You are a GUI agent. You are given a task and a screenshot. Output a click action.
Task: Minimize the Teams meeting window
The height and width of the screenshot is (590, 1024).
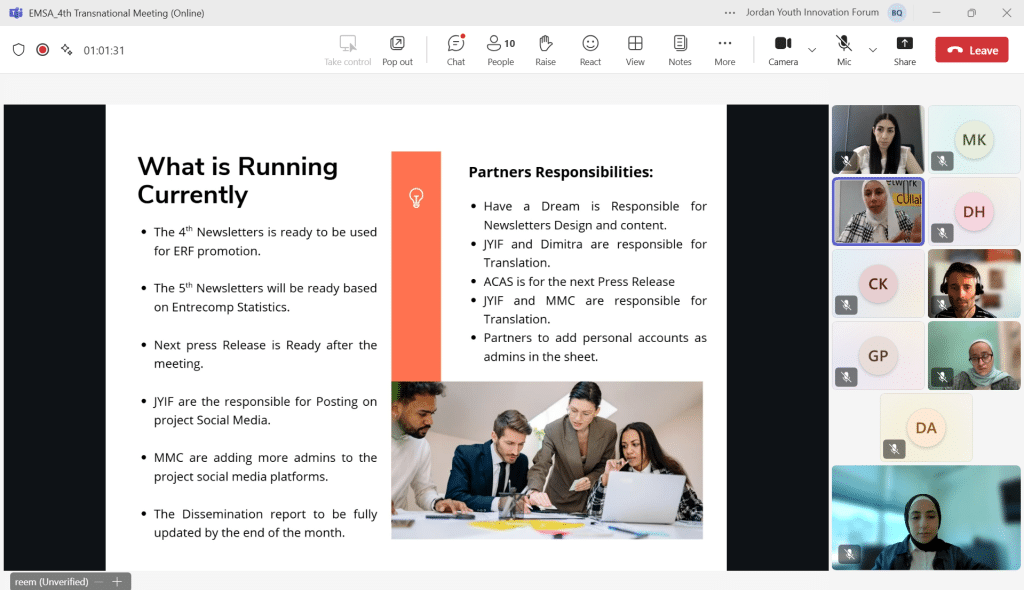[936, 12]
